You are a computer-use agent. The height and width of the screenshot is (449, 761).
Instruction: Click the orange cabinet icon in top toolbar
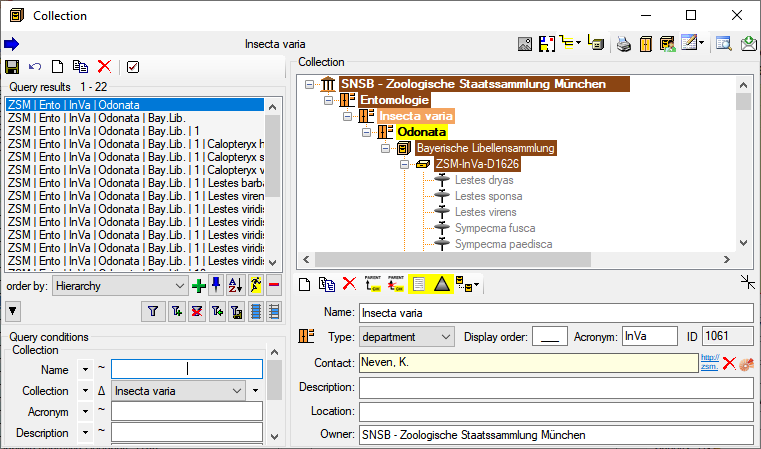(645, 44)
